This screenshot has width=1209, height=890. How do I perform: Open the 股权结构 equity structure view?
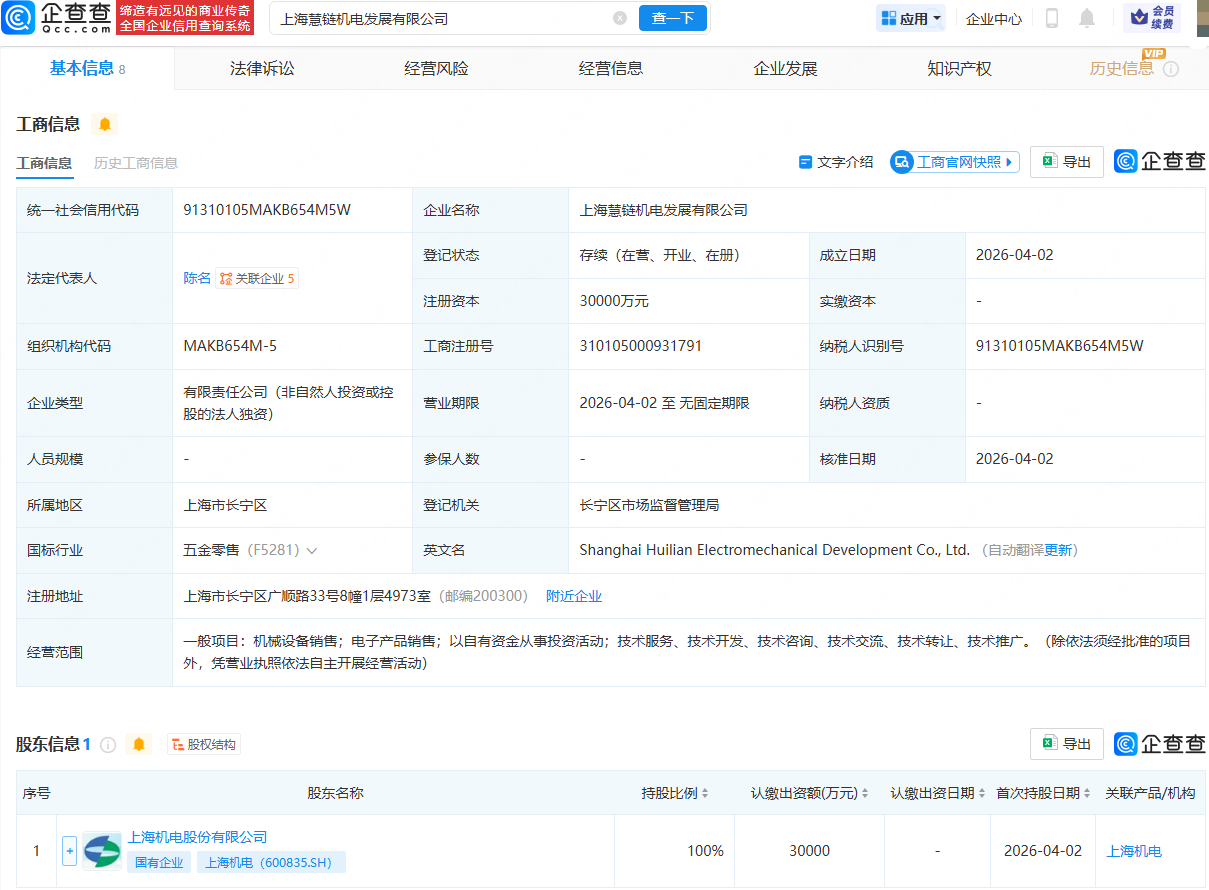[x=203, y=744]
